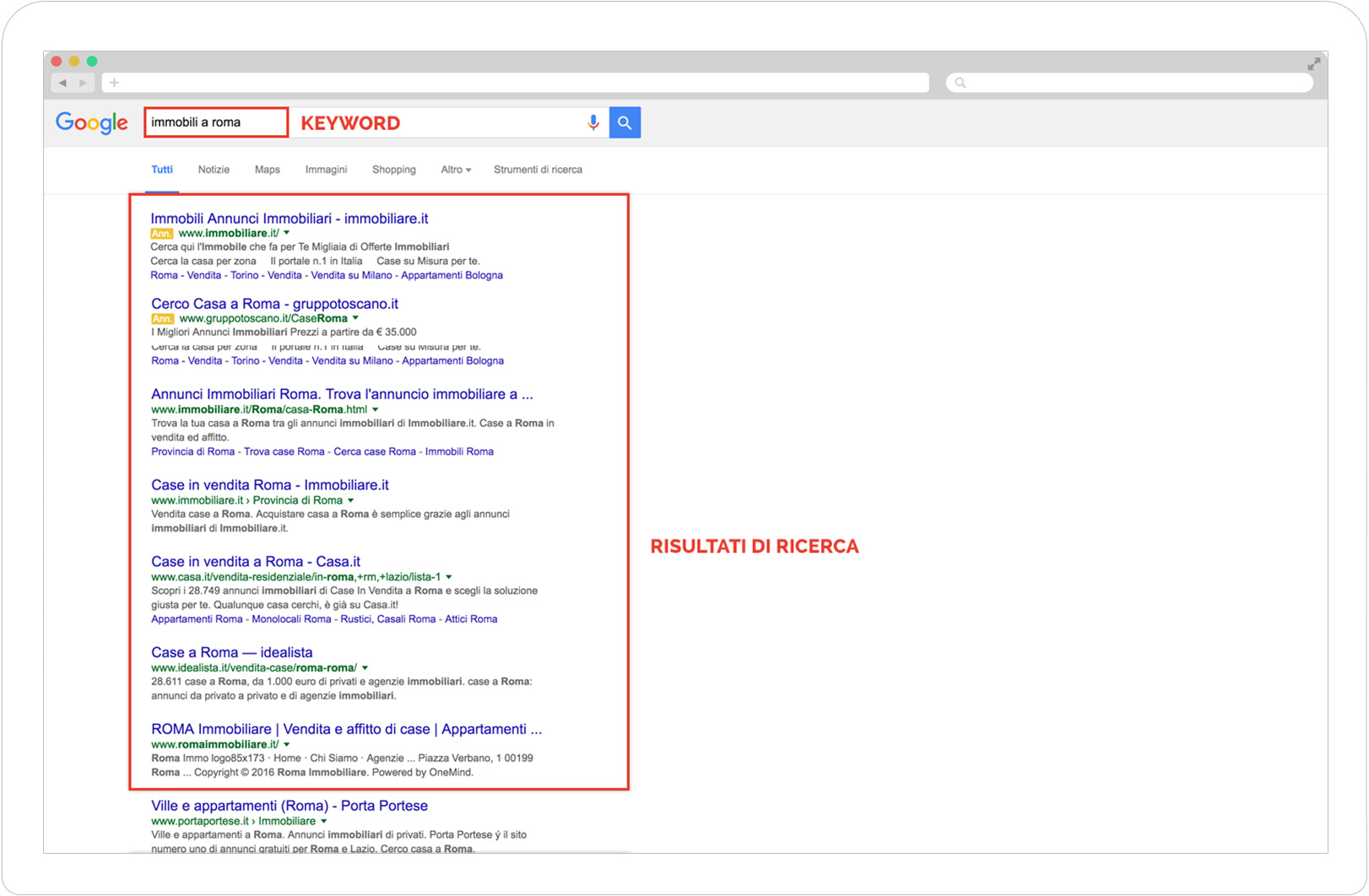Open dropdown arrow next to gruppotoscano.it/CaseRoma URL

point(355,318)
